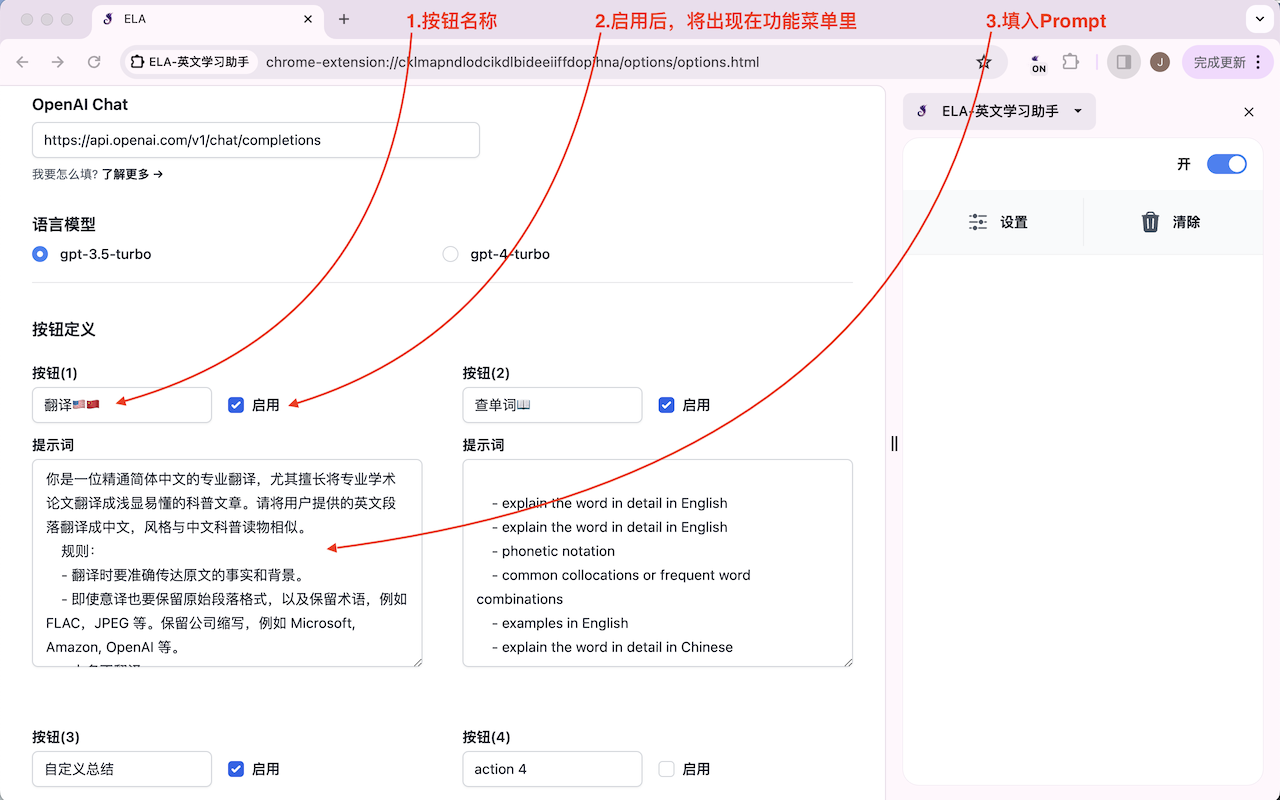Click the 按钮(3) name field 自定义总结

tap(122, 769)
